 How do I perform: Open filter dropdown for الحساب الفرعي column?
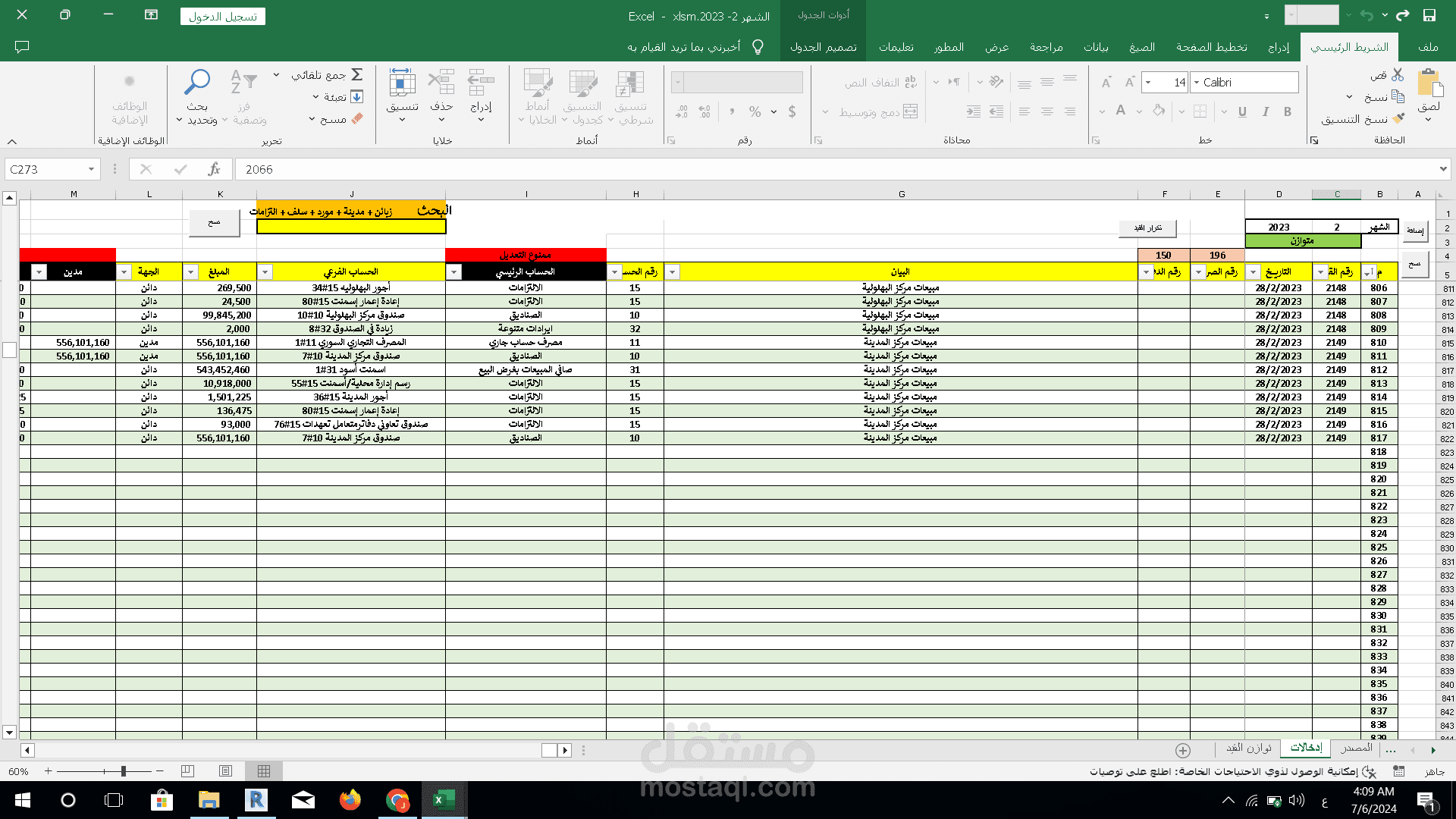[265, 271]
